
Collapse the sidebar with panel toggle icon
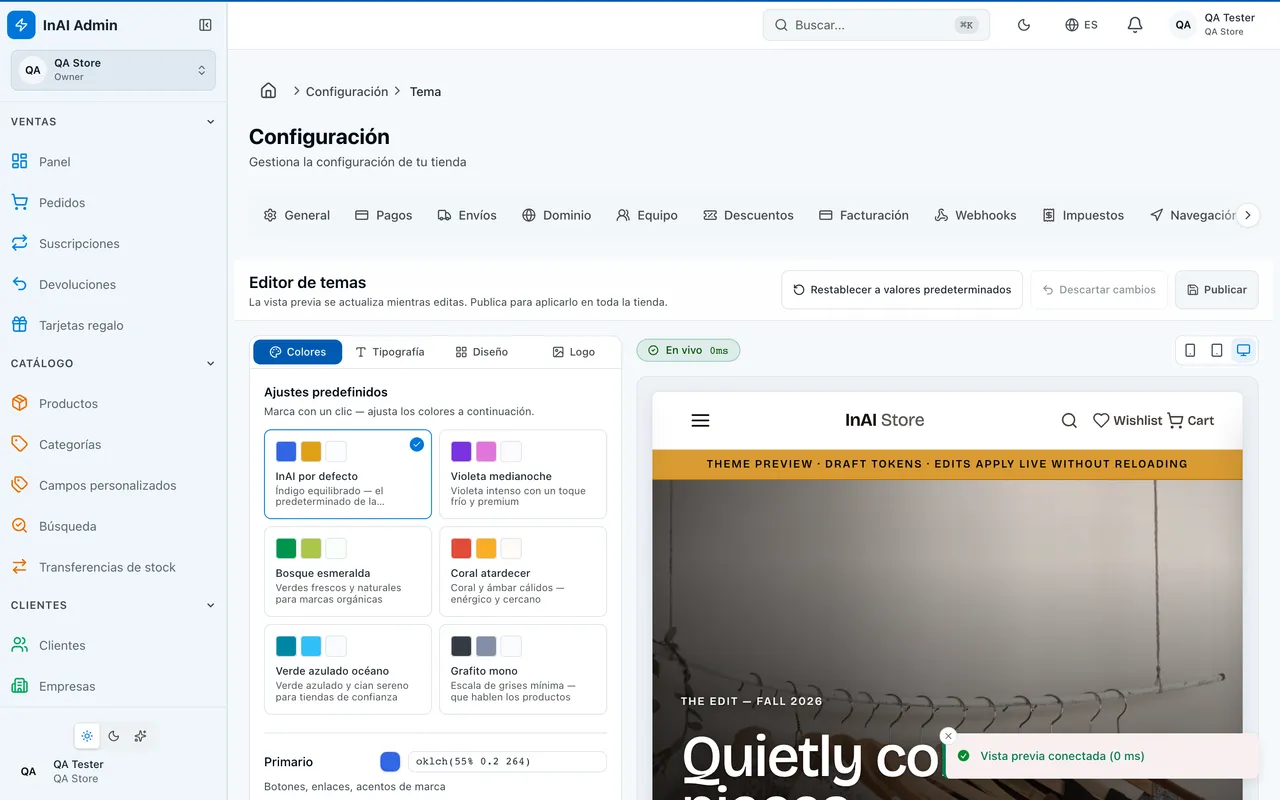[x=205, y=25]
